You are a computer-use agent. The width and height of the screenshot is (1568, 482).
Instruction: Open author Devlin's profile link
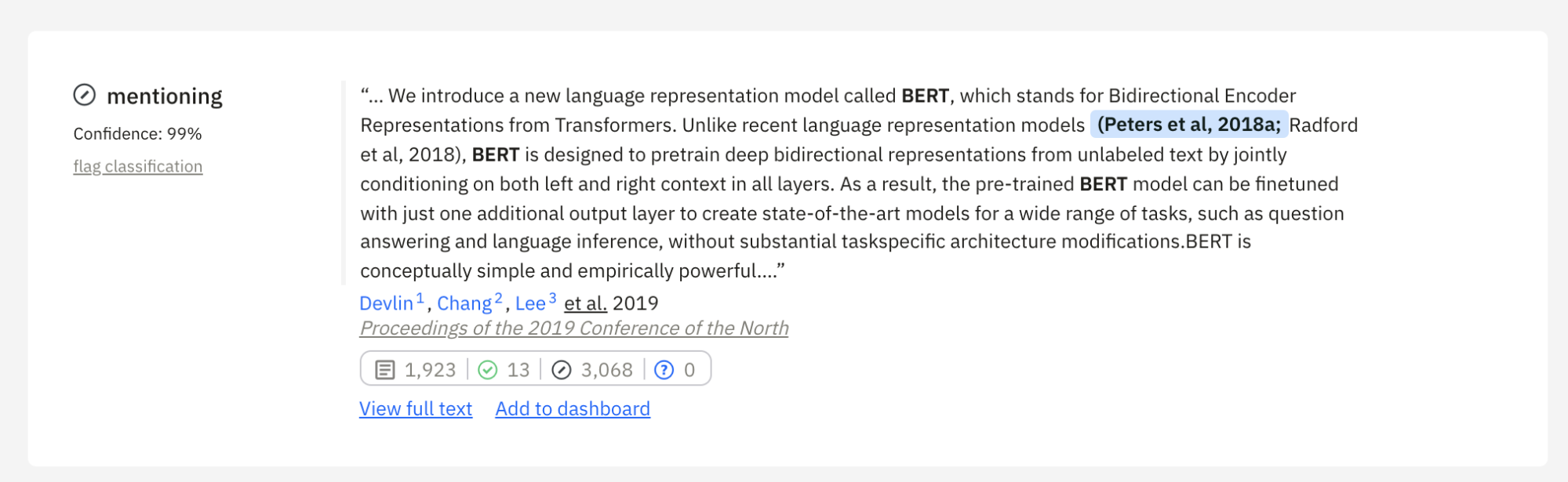(x=386, y=304)
